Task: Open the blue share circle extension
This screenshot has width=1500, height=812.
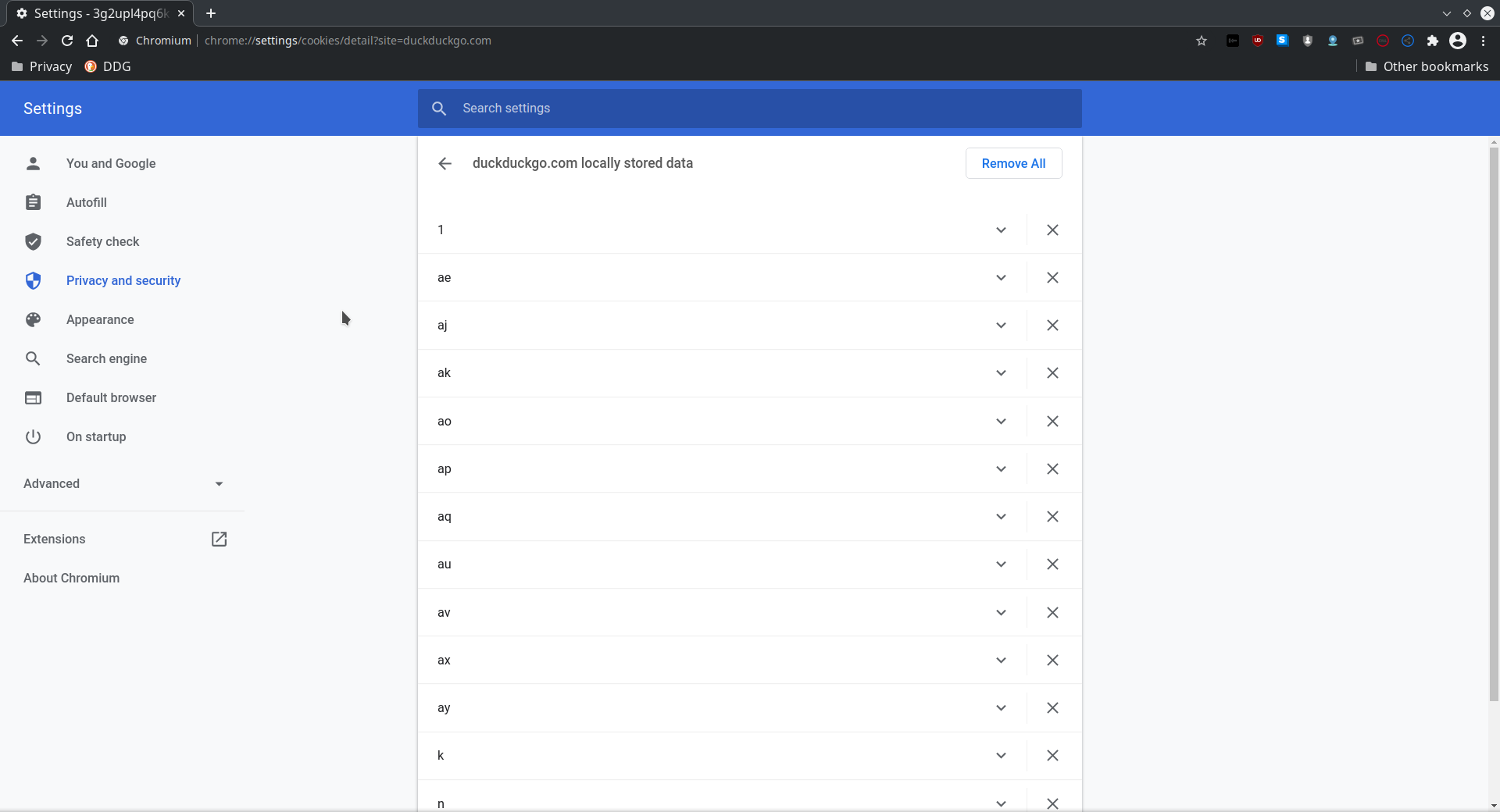Action: pyautogui.click(x=1408, y=41)
